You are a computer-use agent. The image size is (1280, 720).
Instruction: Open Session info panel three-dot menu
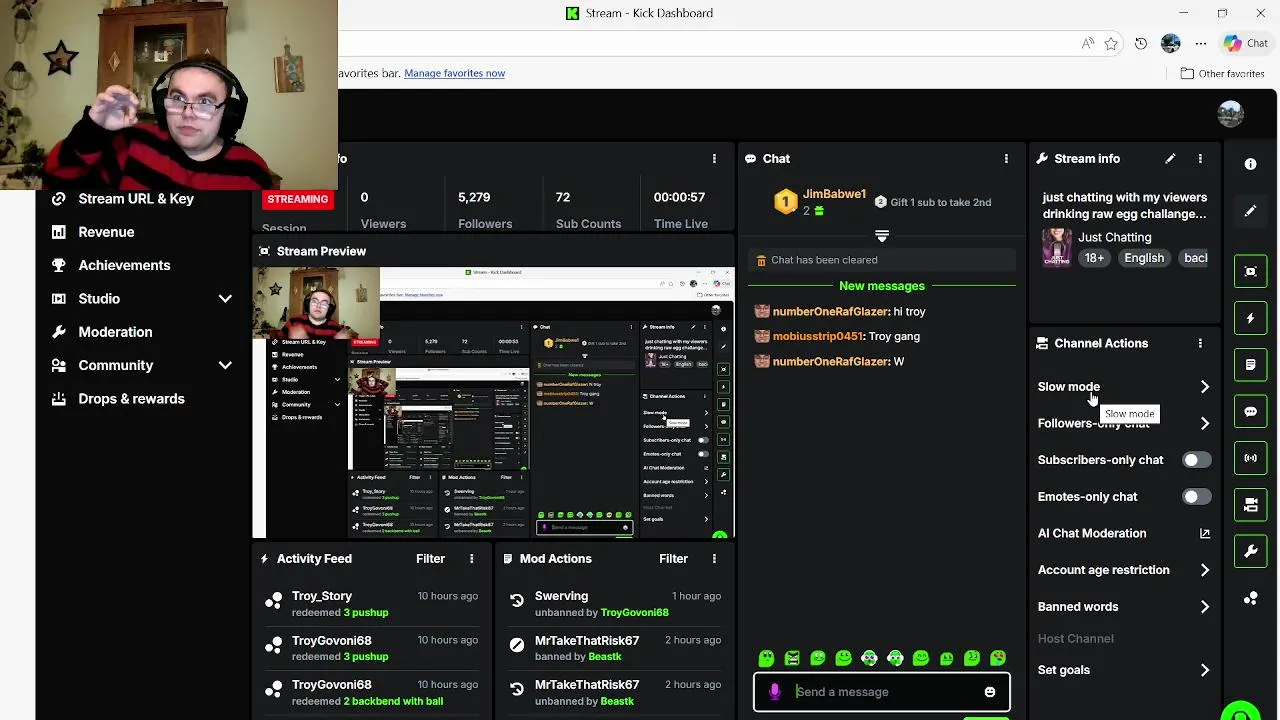[714, 158]
